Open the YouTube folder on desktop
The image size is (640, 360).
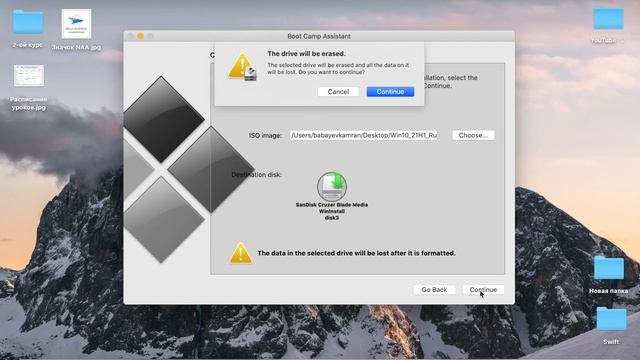point(609,18)
